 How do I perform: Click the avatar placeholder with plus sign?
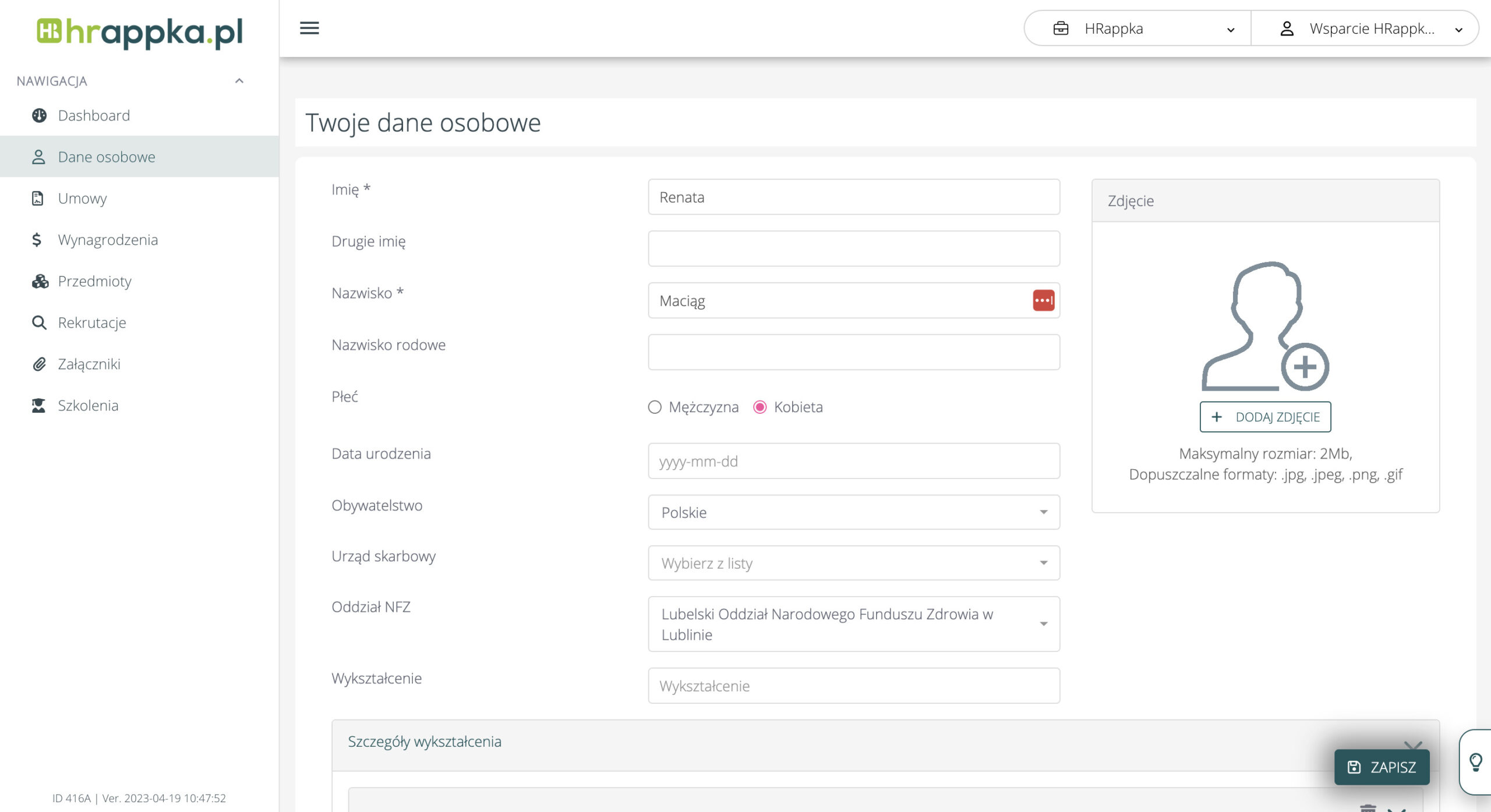pos(1265,327)
